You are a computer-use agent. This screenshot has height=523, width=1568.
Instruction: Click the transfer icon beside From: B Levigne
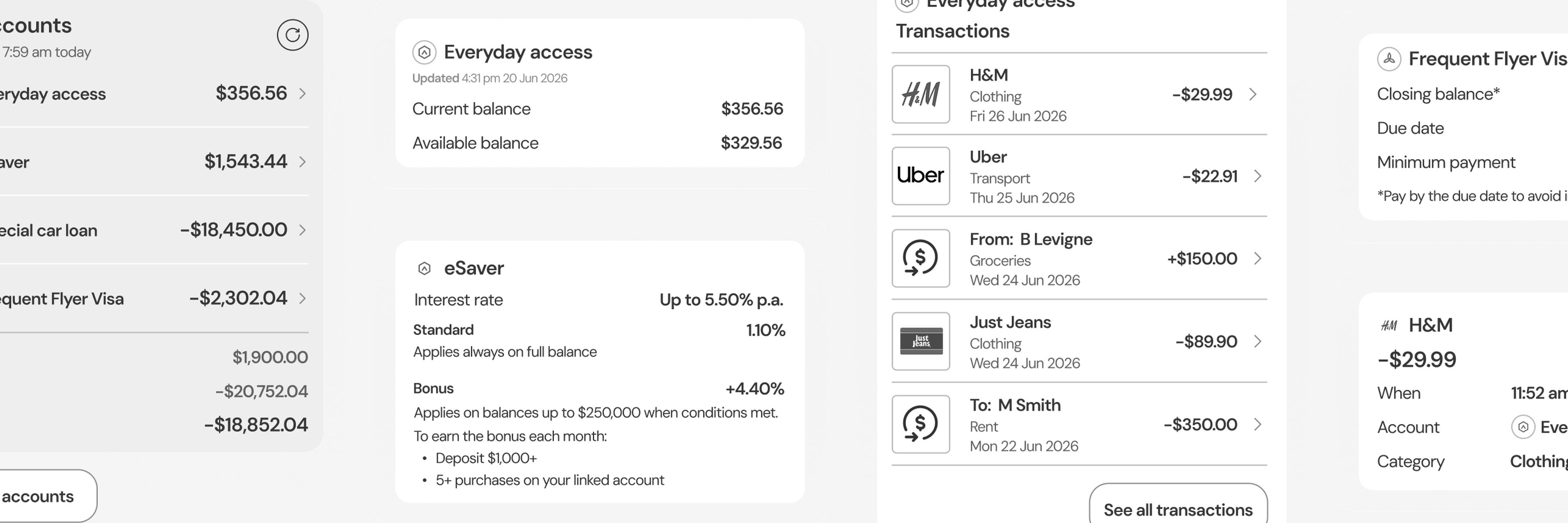pos(920,258)
